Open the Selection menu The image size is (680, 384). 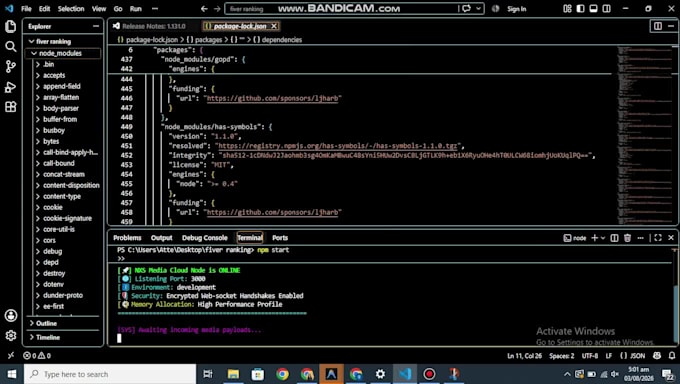pos(71,9)
